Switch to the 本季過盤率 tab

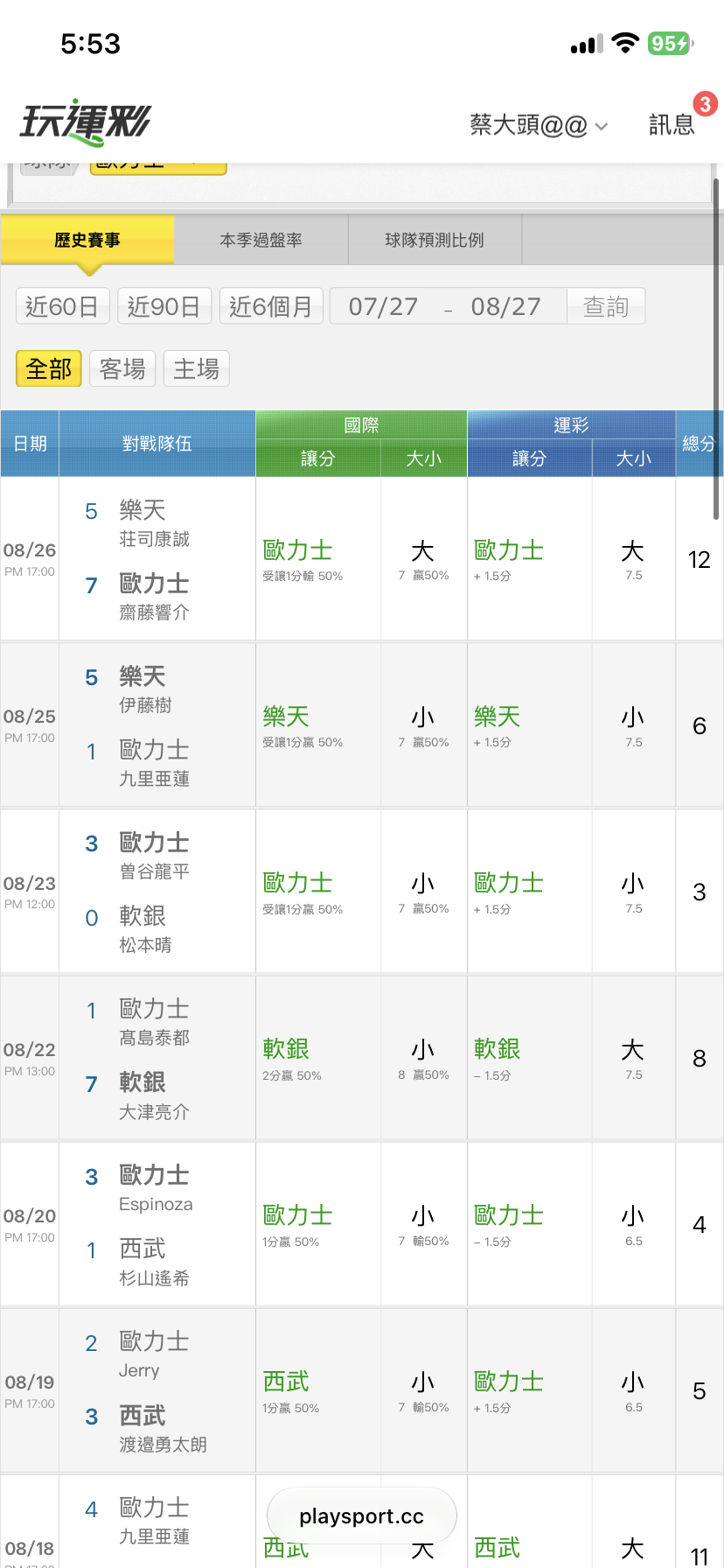[261, 240]
